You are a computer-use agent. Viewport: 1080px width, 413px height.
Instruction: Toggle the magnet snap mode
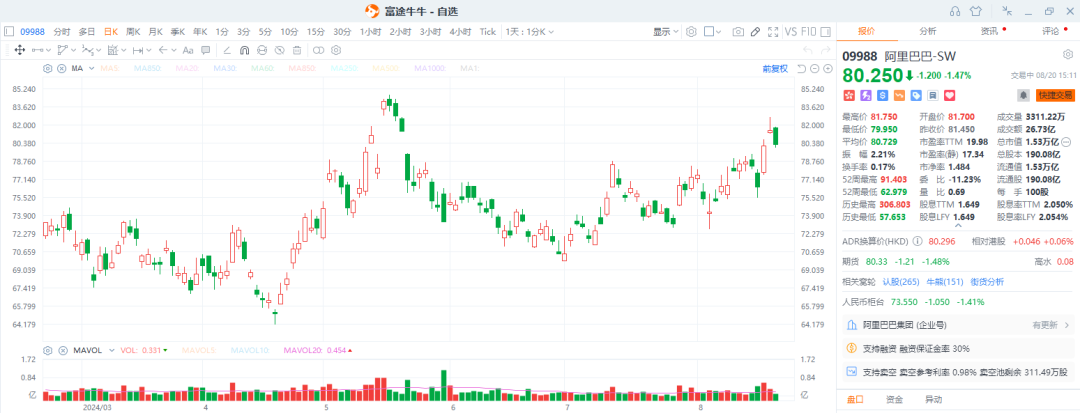point(244,50)
